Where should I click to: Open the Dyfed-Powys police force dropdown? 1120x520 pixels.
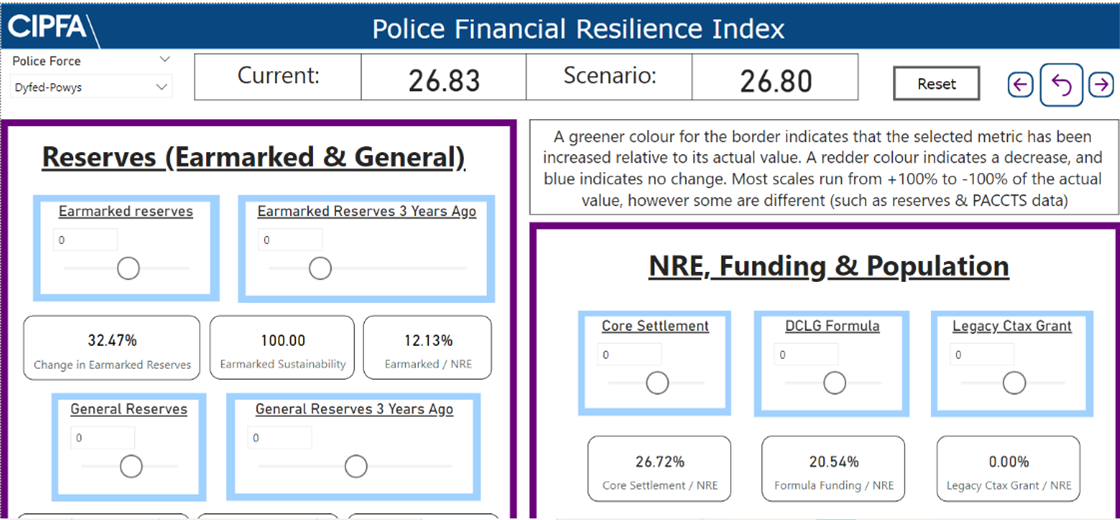(91, 88)
